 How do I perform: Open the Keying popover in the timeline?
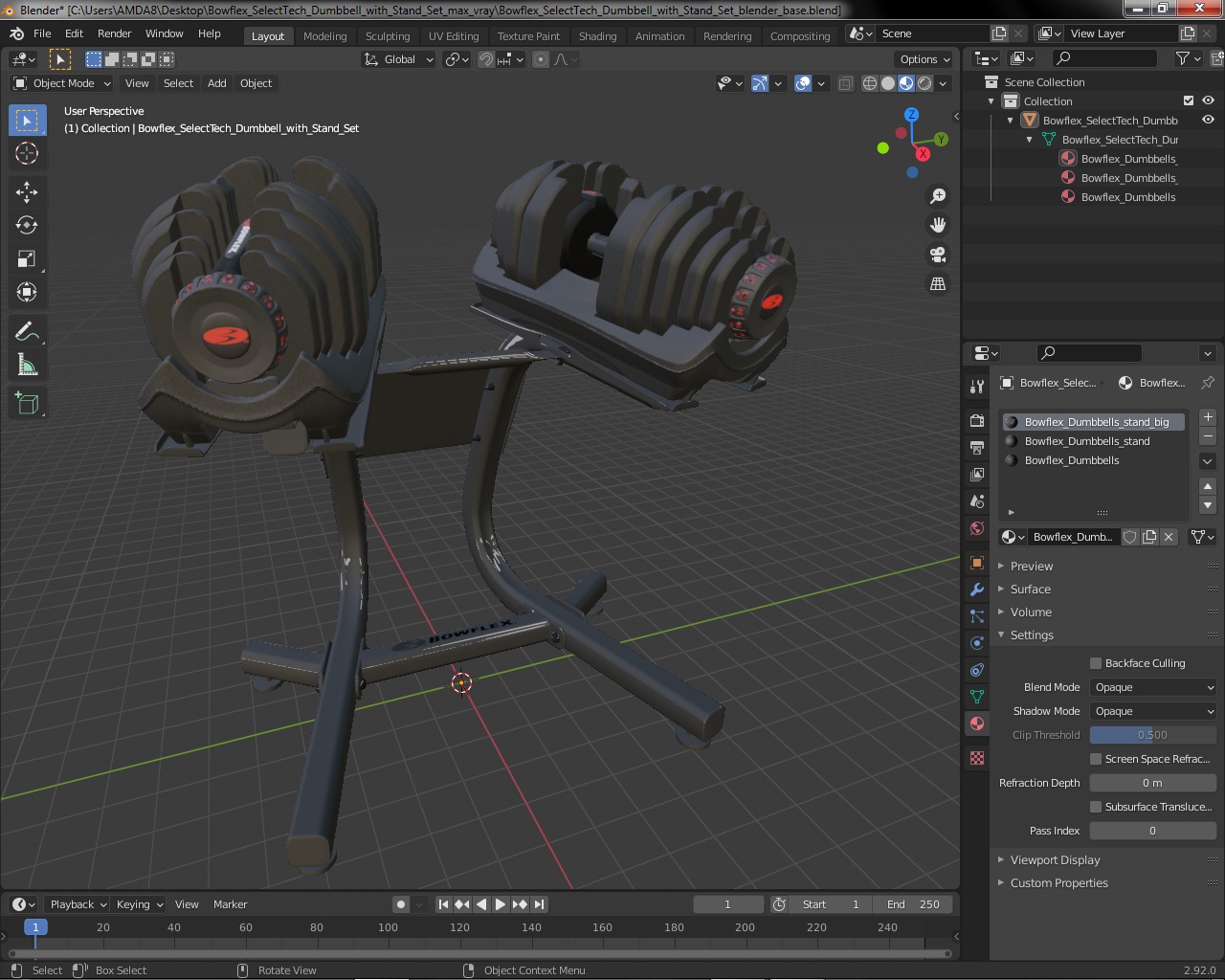[139, 904]
